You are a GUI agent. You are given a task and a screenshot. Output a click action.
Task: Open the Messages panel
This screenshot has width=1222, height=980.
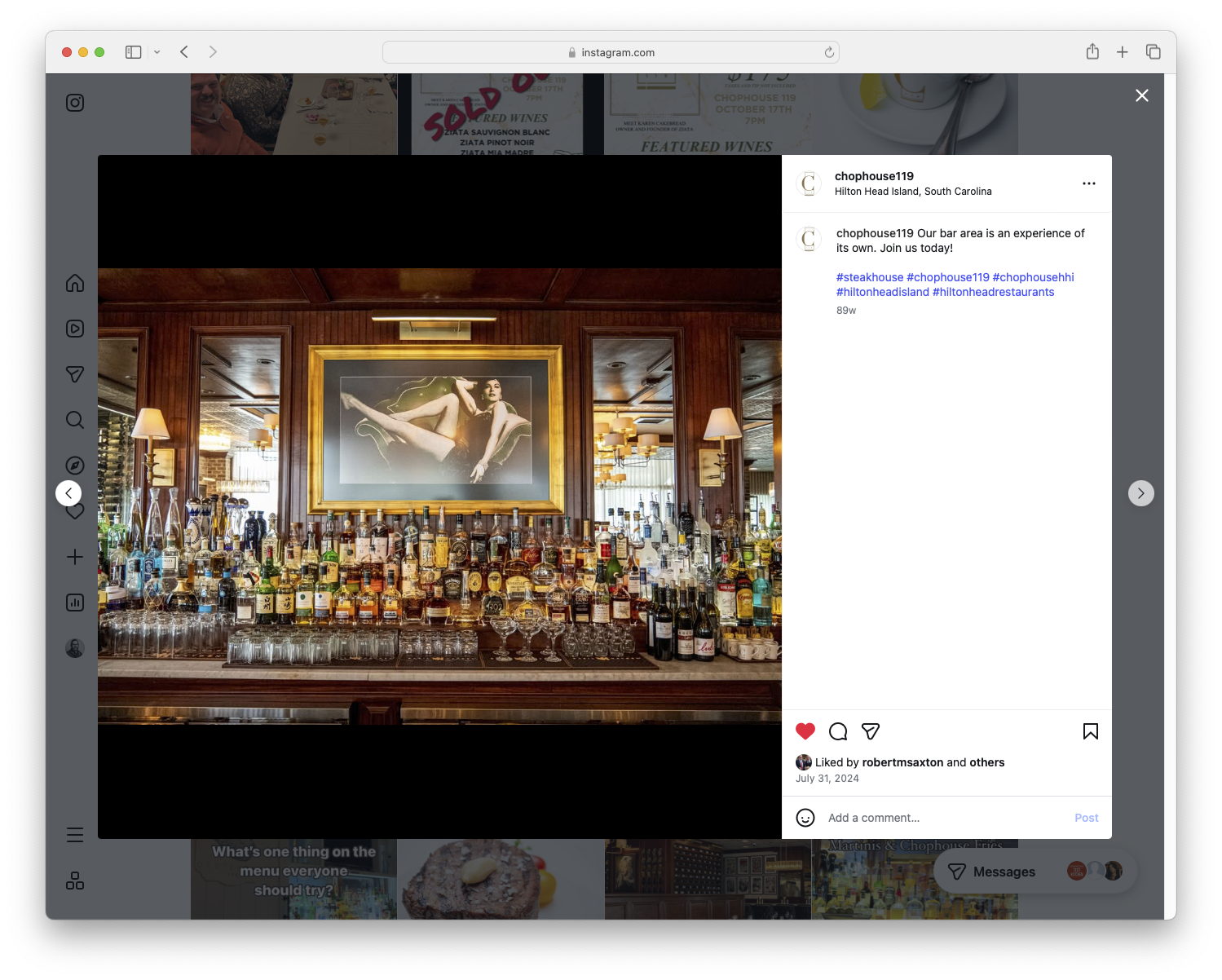click(x=1001, y=871)
